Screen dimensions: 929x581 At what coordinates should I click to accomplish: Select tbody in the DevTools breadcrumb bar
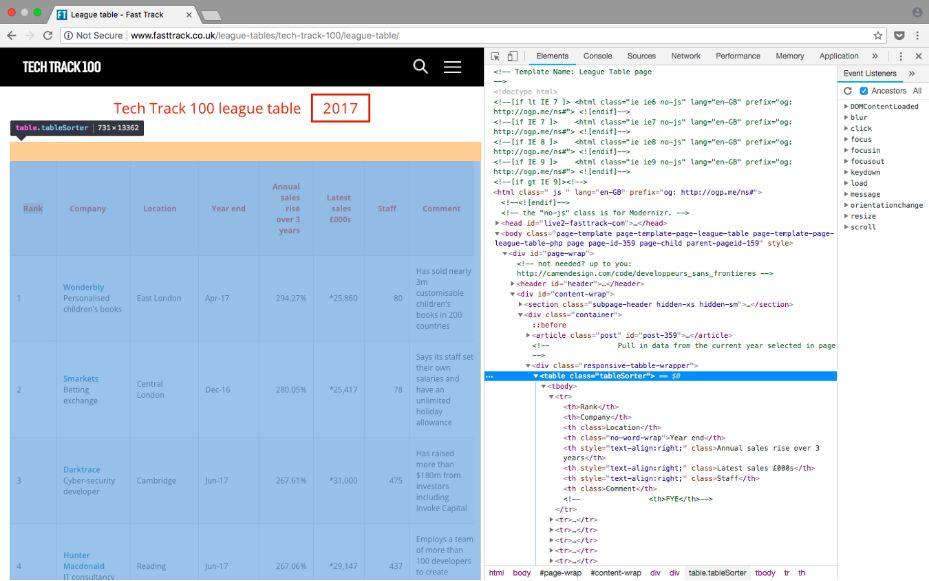(x=765, y=572)
